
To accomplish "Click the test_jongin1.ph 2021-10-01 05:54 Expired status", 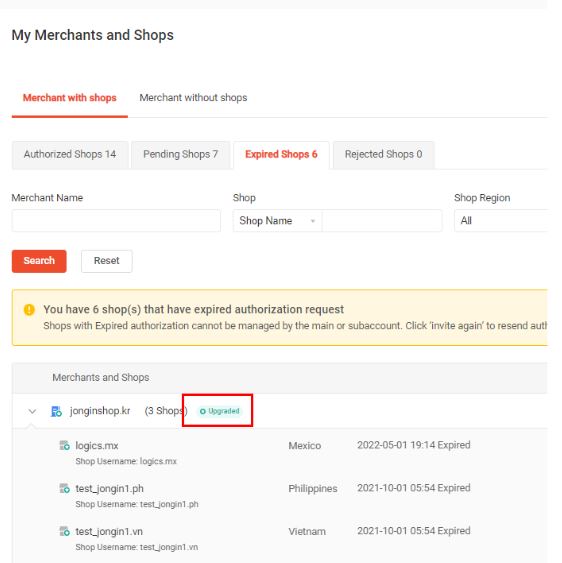I will [x=414, y=488].
